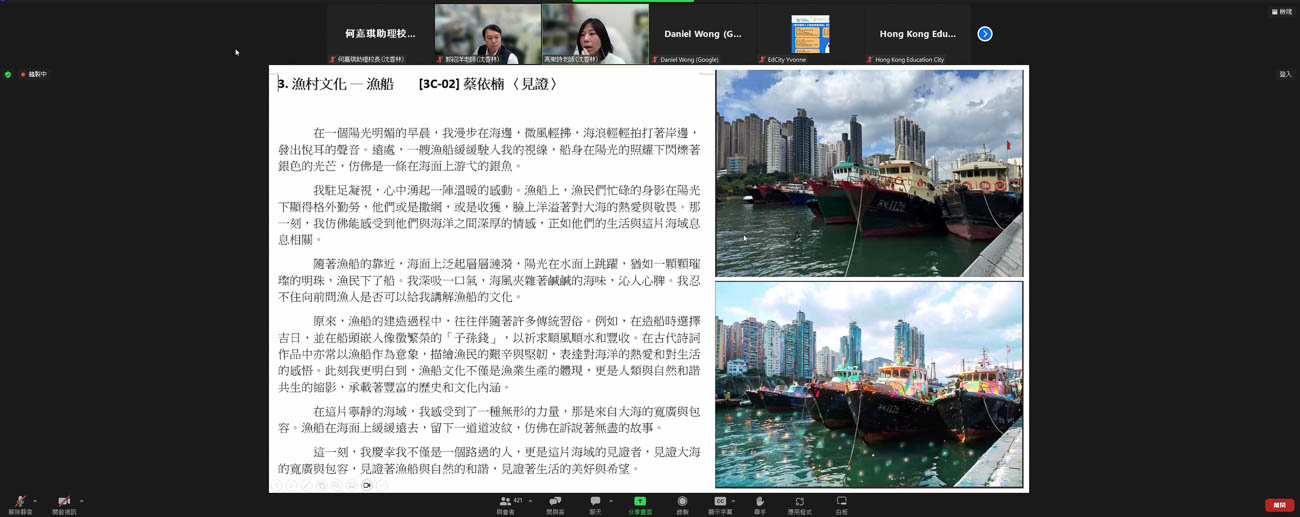The height and width of the screenshot is (517, 1300).
Task: Click the green share screen button
Action: click(x=640, y=503)
